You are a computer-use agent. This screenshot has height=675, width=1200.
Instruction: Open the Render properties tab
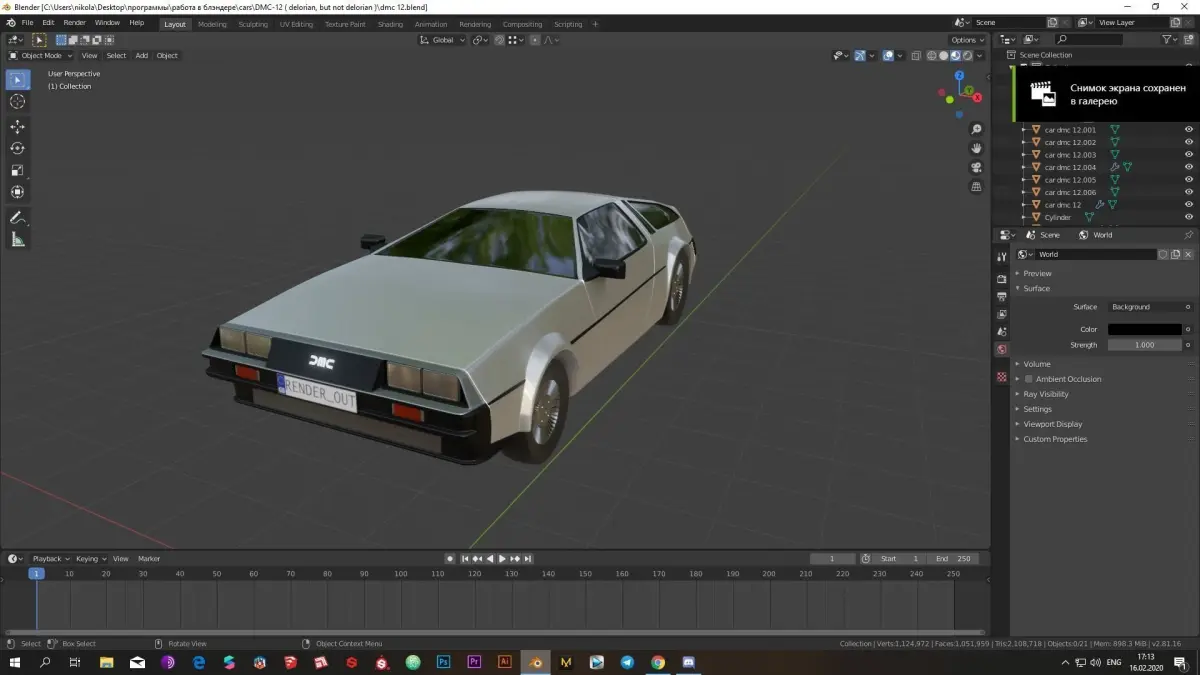1002,279
